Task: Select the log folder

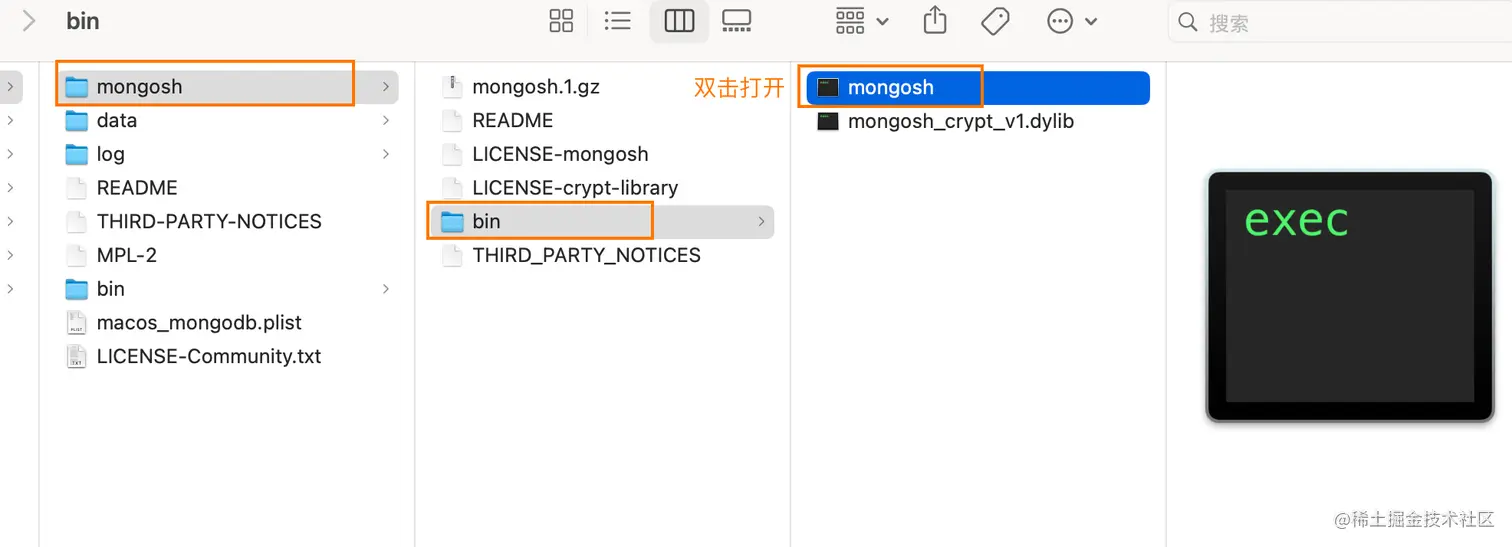Action: pos(229,154)
